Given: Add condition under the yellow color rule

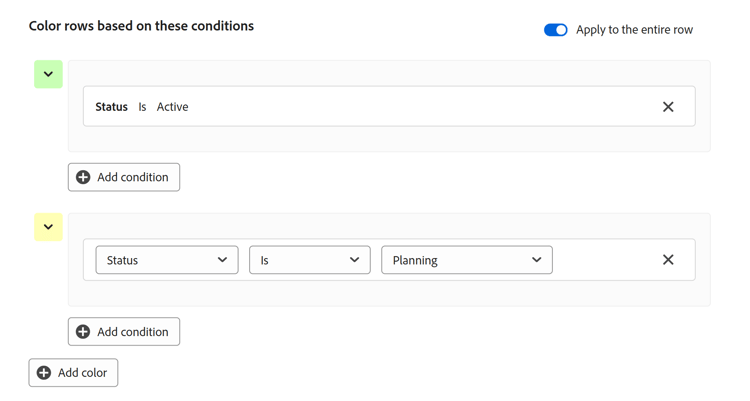Looking at the screenshot, I should pyautogui.click(x=124, y=332).
